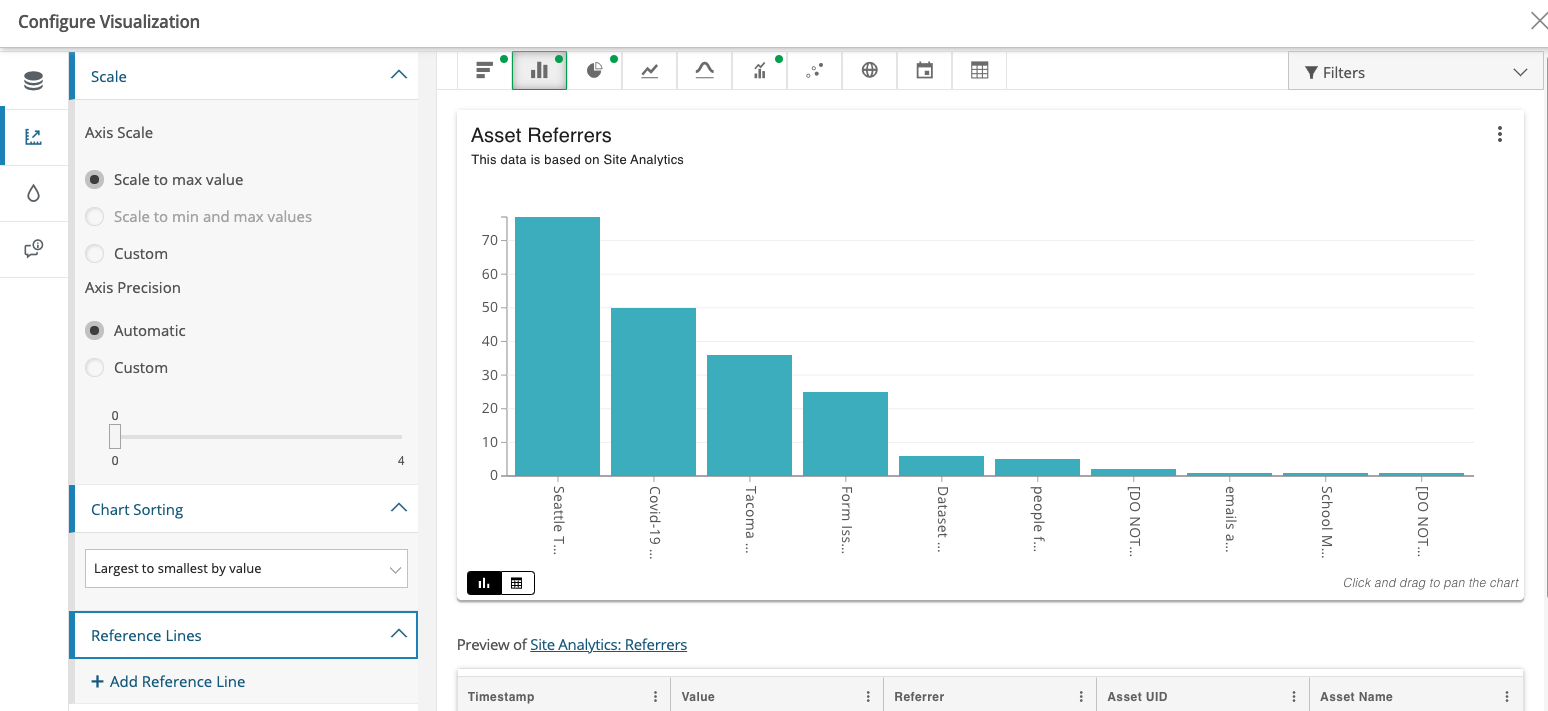Open the chart sorting dropdown

tap(246, 568)
